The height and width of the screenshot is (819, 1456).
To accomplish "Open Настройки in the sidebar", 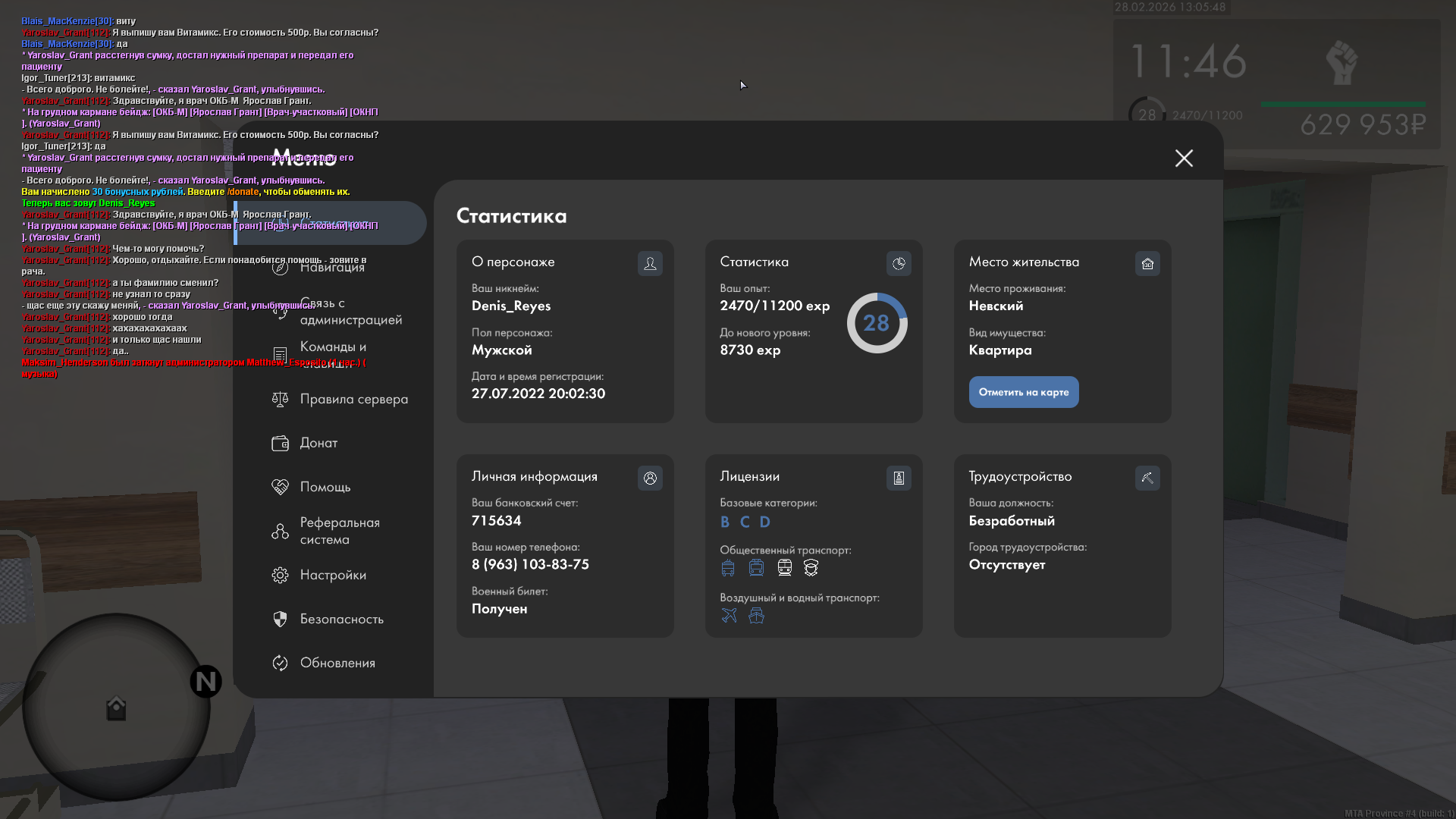I will click(x=332, y=575).
